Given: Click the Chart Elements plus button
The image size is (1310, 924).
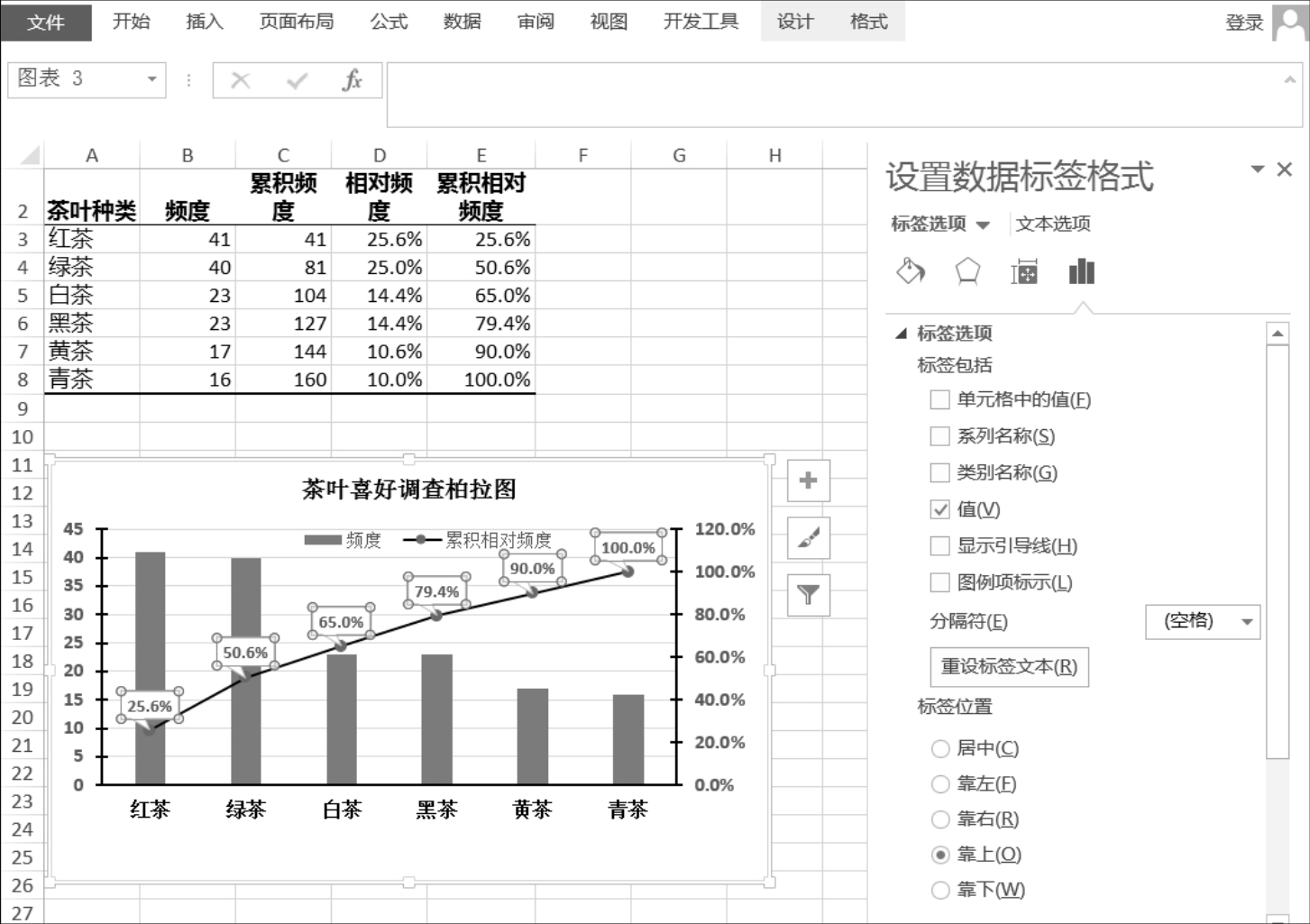Looking at the screenshot, I should click(808, 480).
